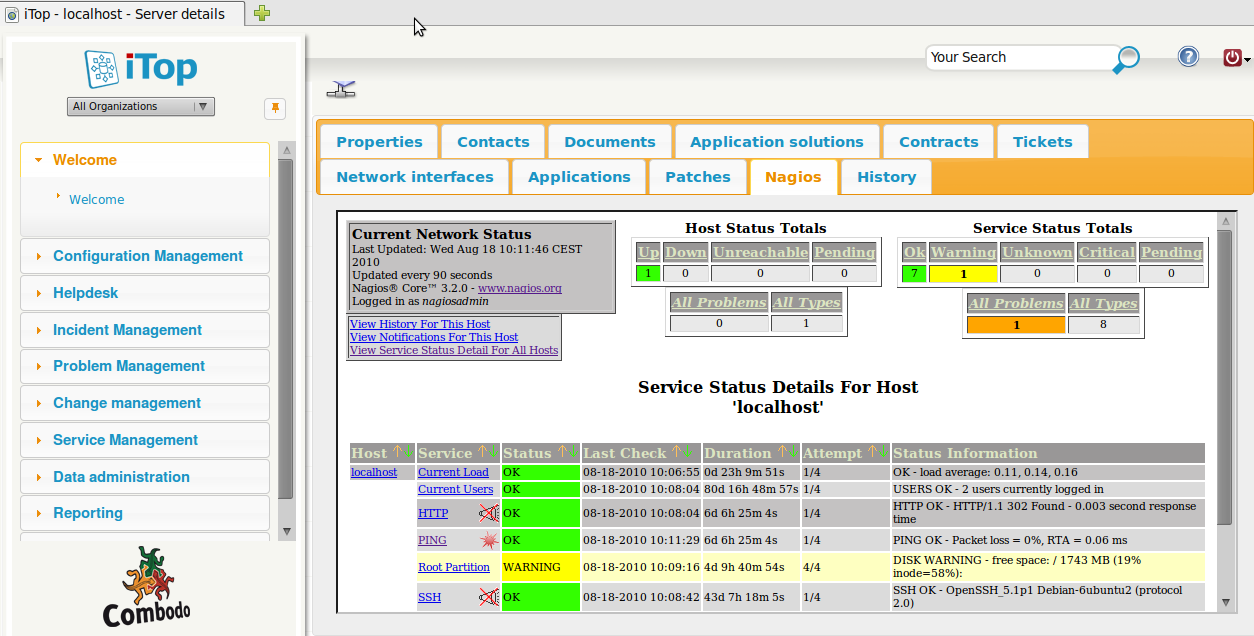Click the pin icon in the sidebar
Screen dimensions: 1254x636
pyautogui.click(x=274, y=108)
